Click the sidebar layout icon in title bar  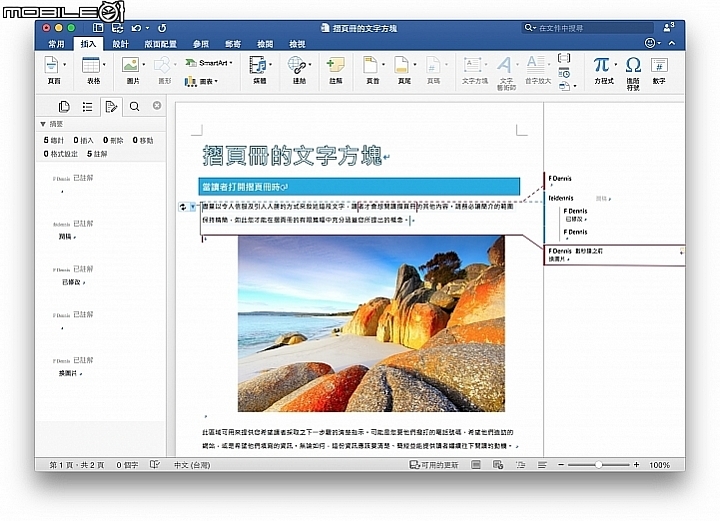coord(98,28)
